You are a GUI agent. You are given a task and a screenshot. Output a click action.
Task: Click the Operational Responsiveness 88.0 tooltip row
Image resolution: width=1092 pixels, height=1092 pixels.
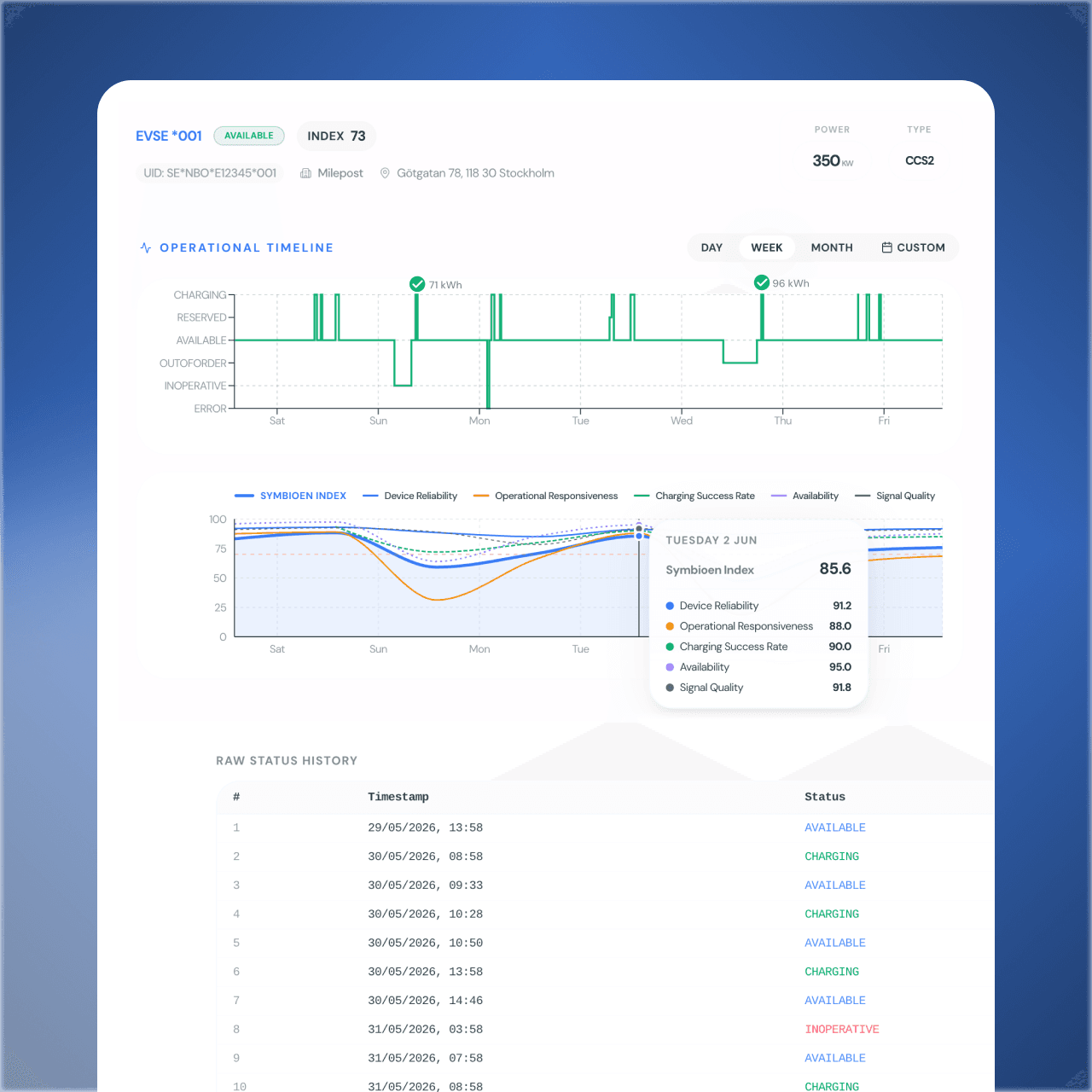758,626
